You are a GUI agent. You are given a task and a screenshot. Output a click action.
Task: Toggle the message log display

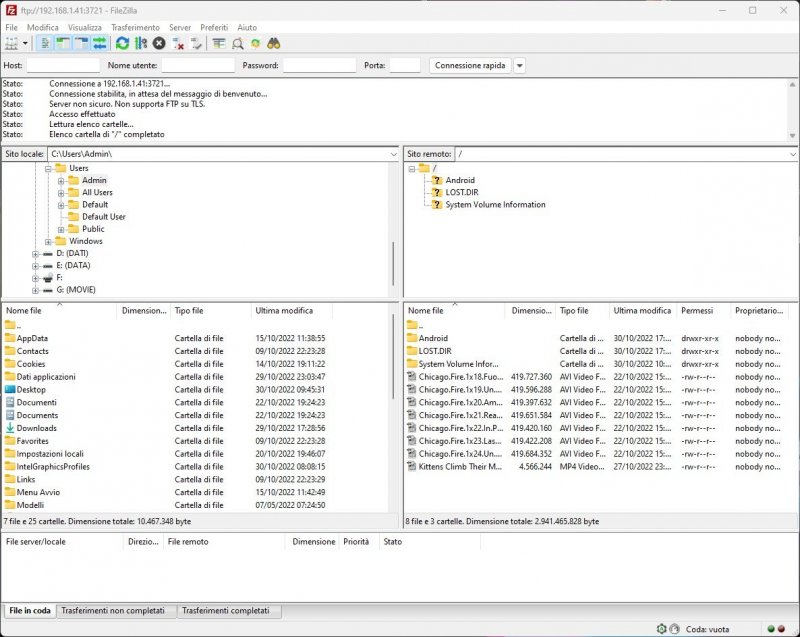pyautogui.click(x=47, y=44)
